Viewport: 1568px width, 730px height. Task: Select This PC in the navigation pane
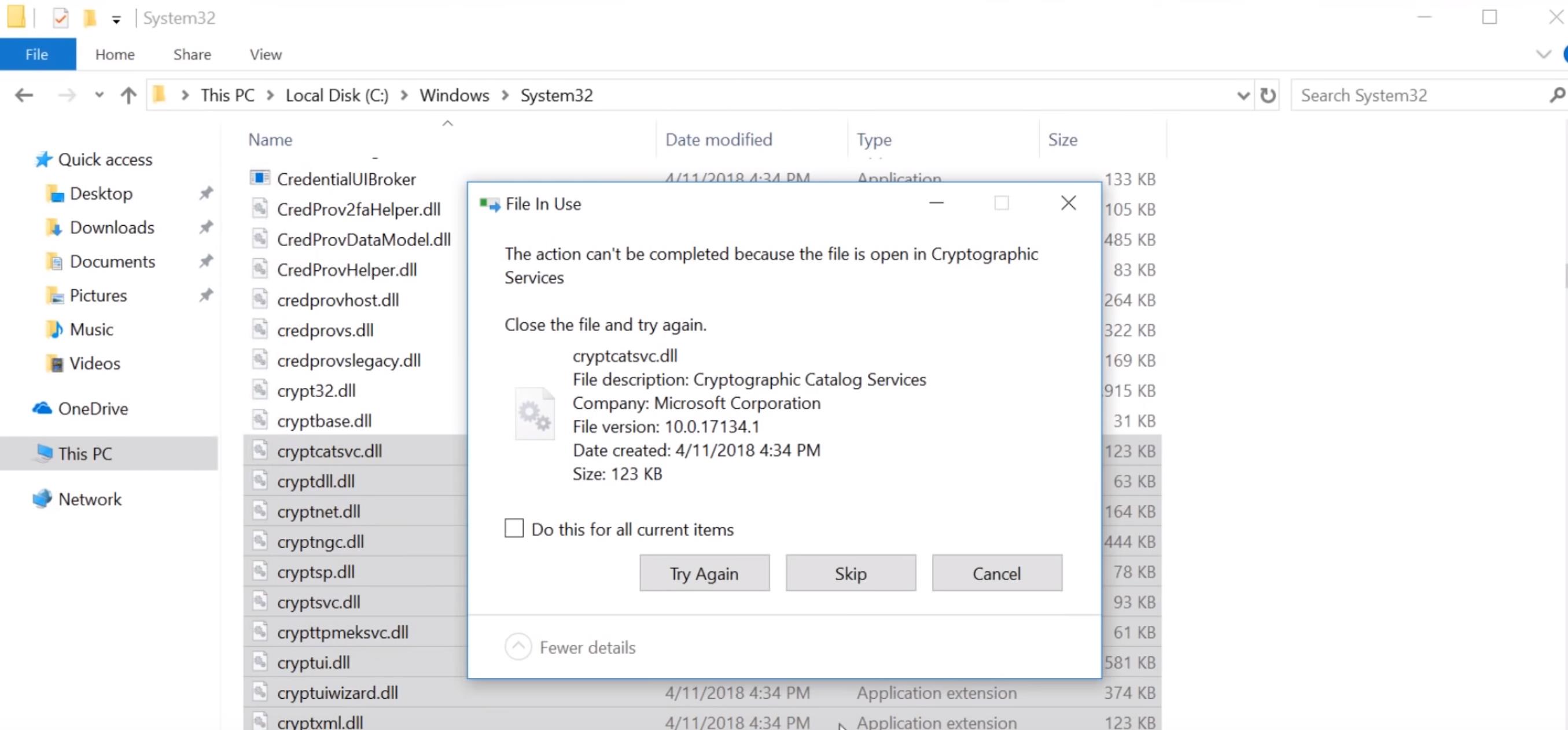point(84,453)
